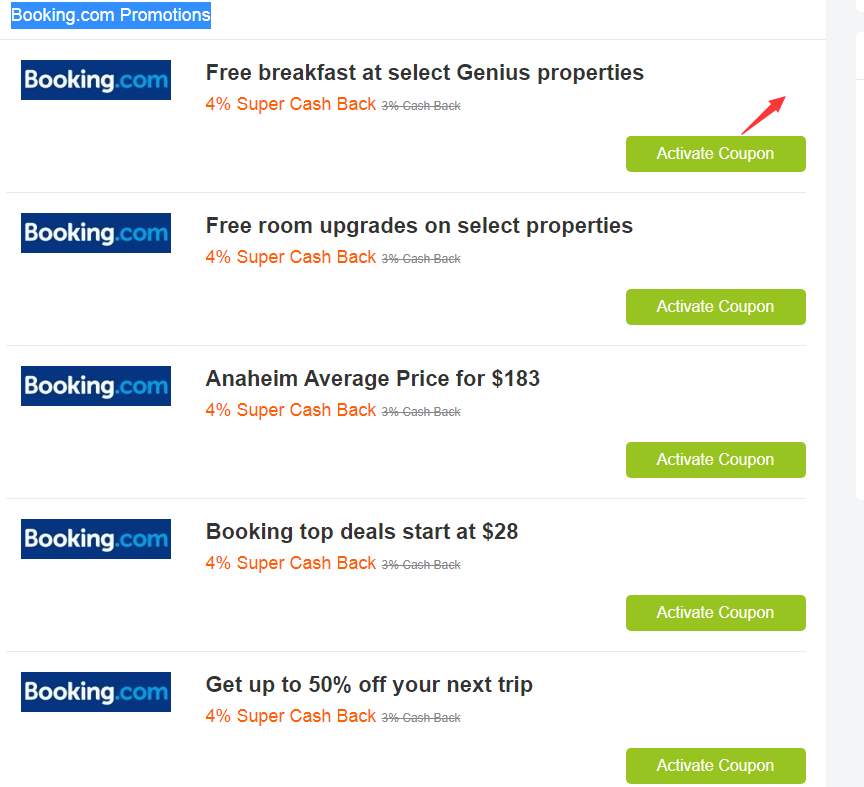Click the Booking.com logo beside free breakfast offer
This screenshot has height=787, width=864.
click(95, 80)
